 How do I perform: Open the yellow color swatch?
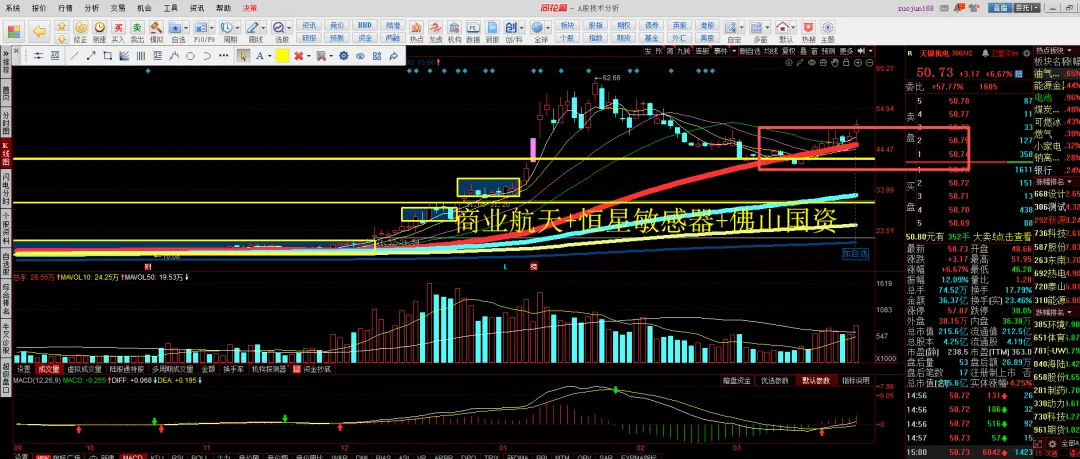point(282,56)
